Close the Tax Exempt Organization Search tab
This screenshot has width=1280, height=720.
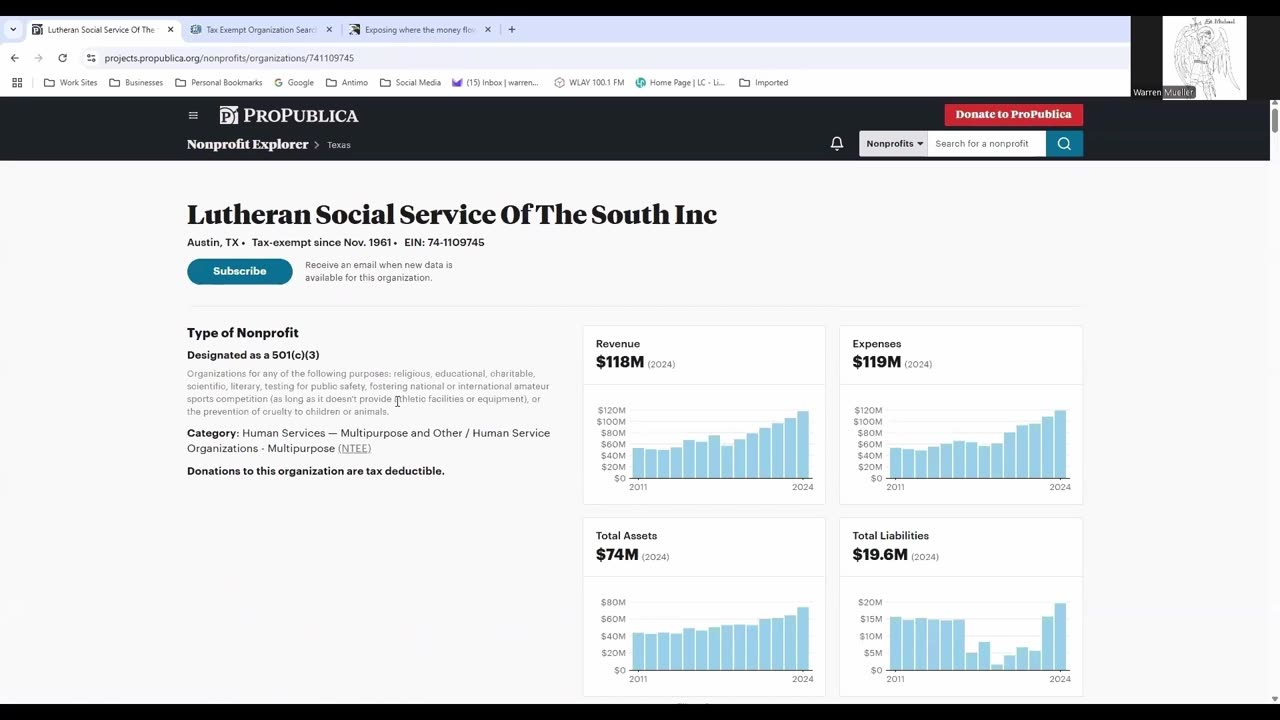(x=329, y=30)
